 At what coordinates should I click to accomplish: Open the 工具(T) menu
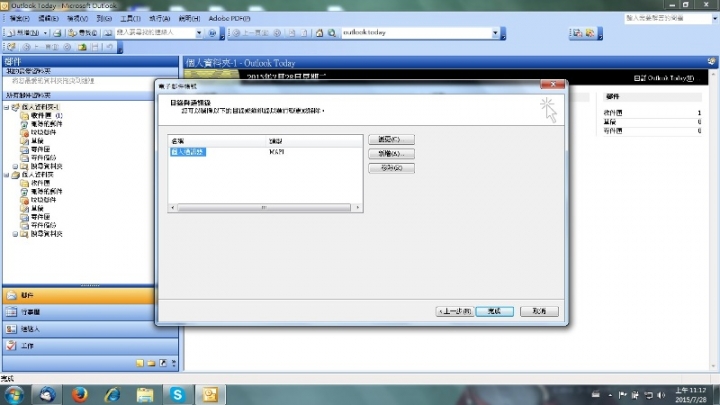(130, 18)
